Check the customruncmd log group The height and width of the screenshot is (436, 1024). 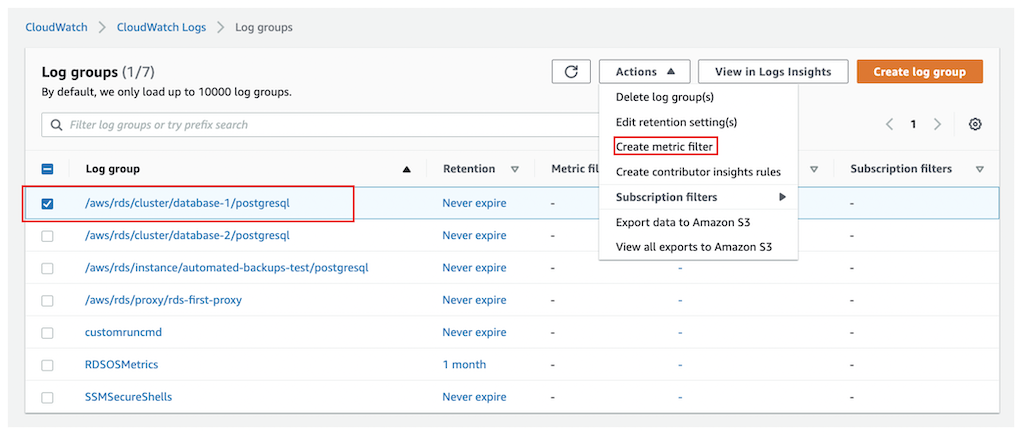click(x=47, y=333)
